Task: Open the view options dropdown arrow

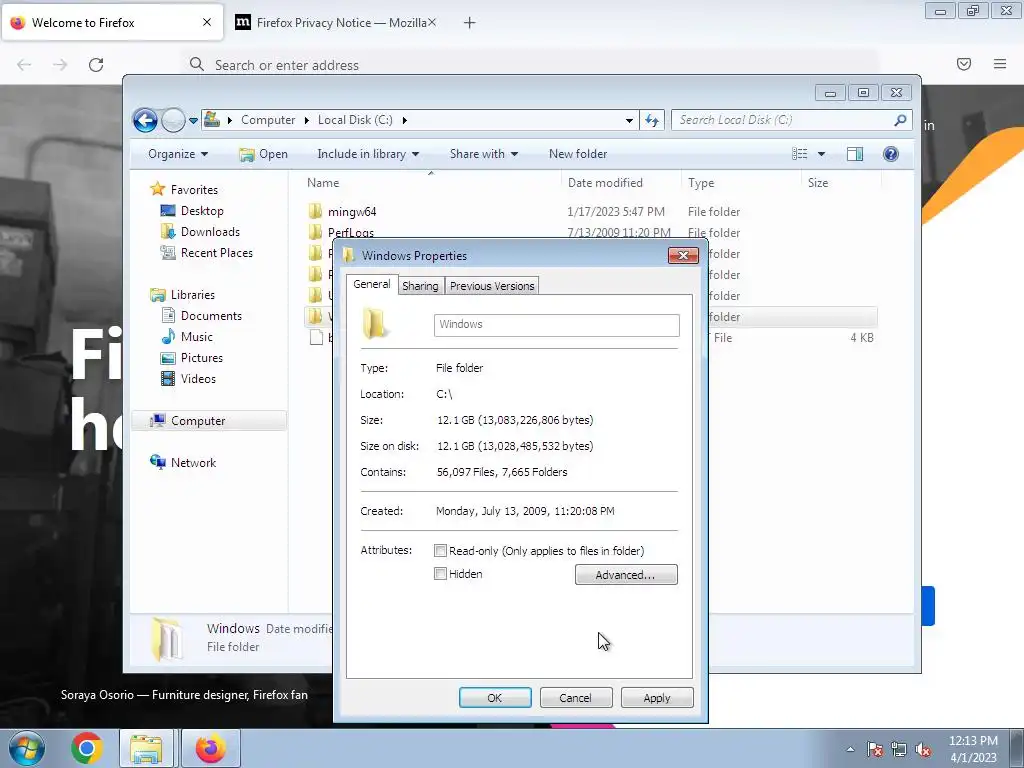Action: click(822, 154)
